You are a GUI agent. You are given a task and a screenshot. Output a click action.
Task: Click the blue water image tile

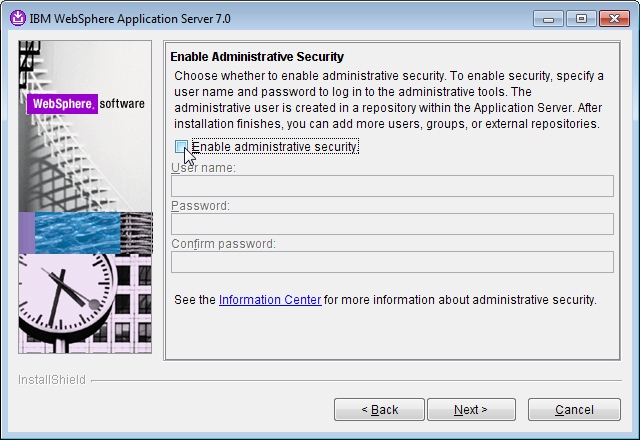(90, 232)
